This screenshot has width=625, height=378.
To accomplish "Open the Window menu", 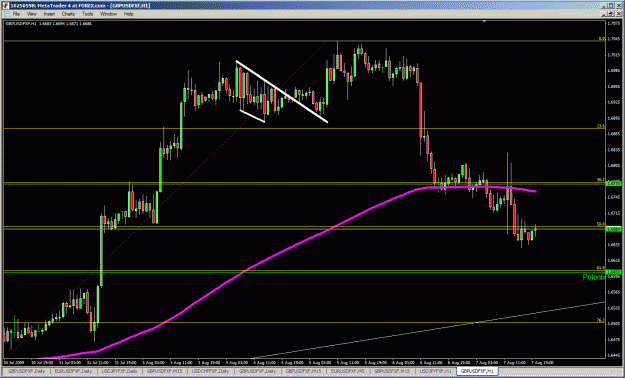I will click(x=108, y=14).
